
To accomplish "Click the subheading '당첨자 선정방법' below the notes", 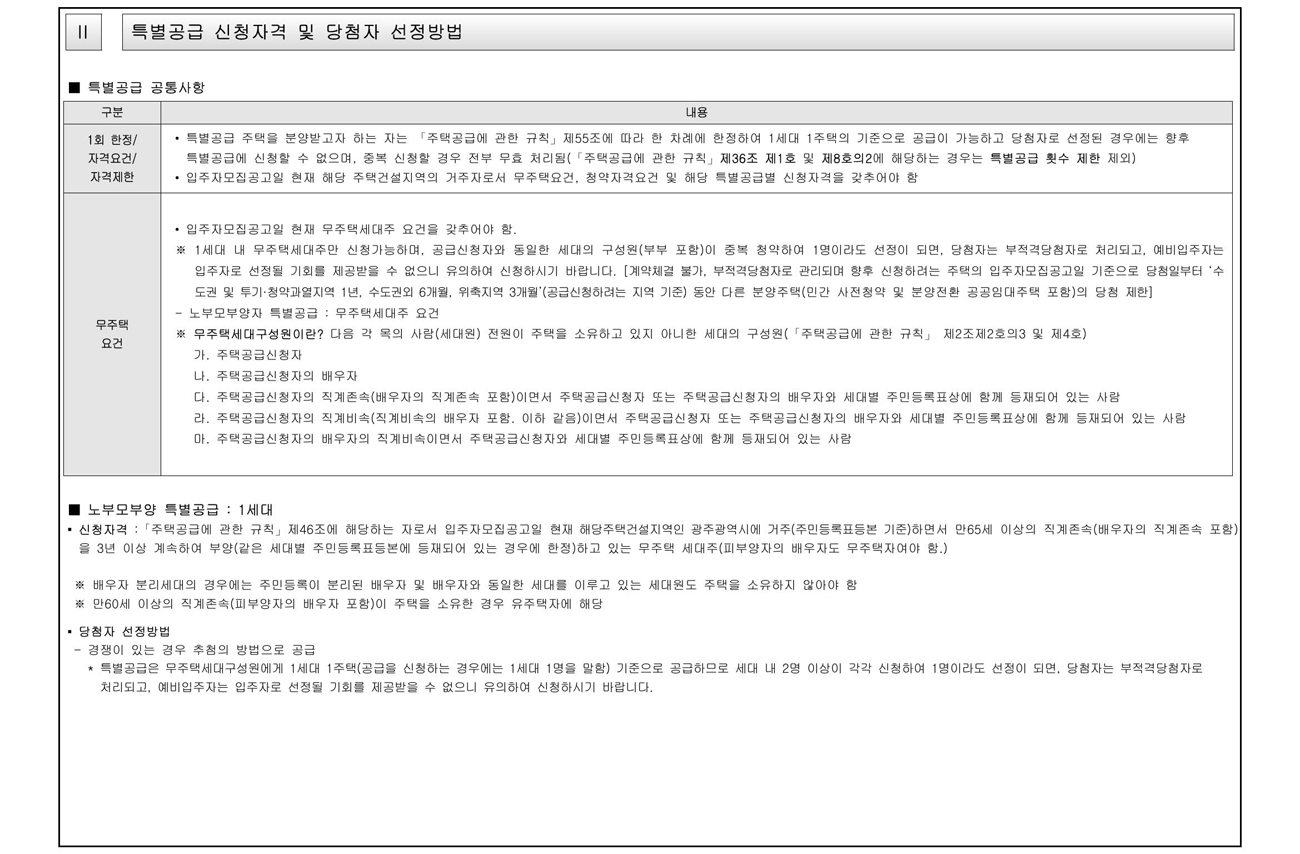I will click(122, 631).
